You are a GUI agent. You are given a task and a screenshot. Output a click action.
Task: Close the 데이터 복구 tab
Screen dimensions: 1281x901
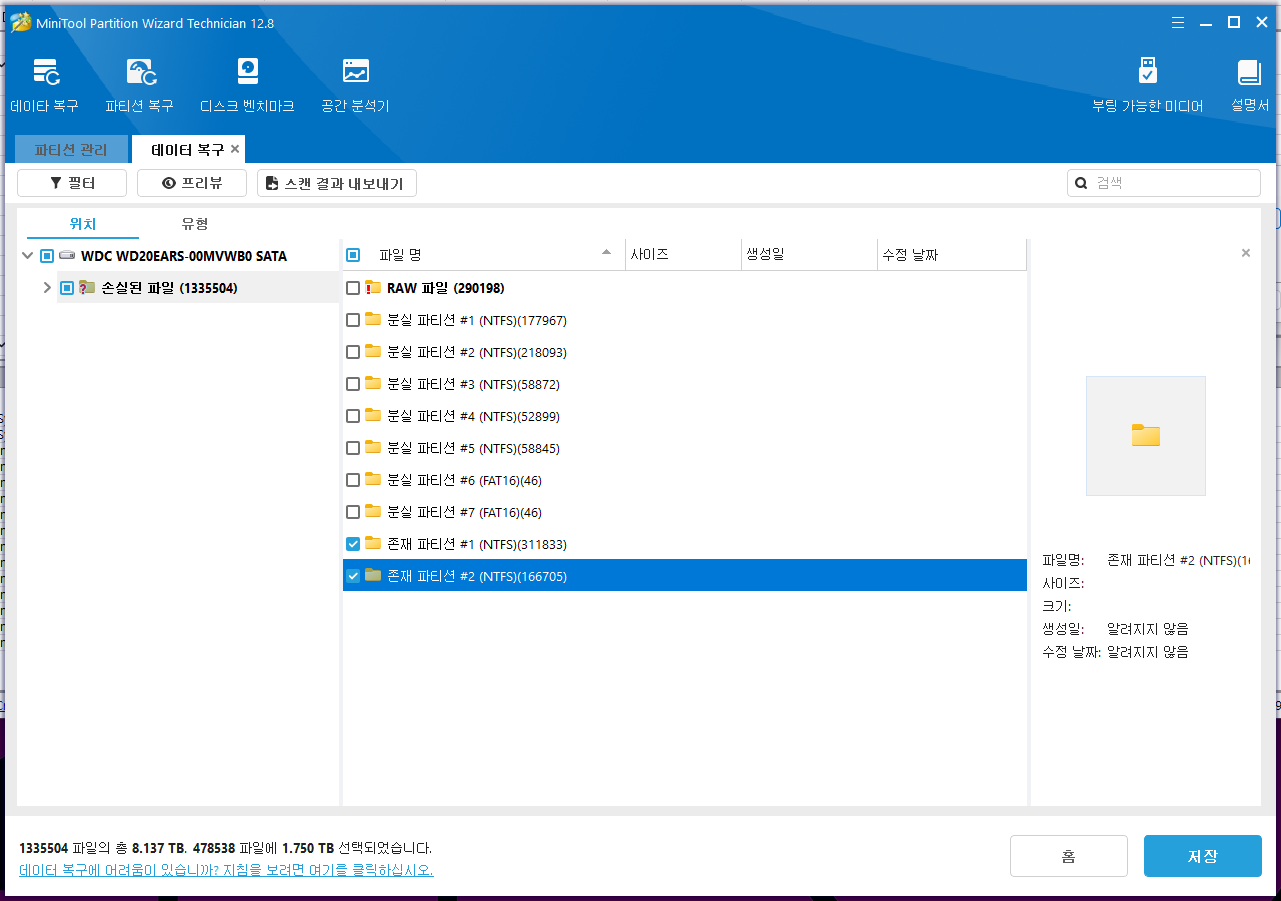click(235, 149)
